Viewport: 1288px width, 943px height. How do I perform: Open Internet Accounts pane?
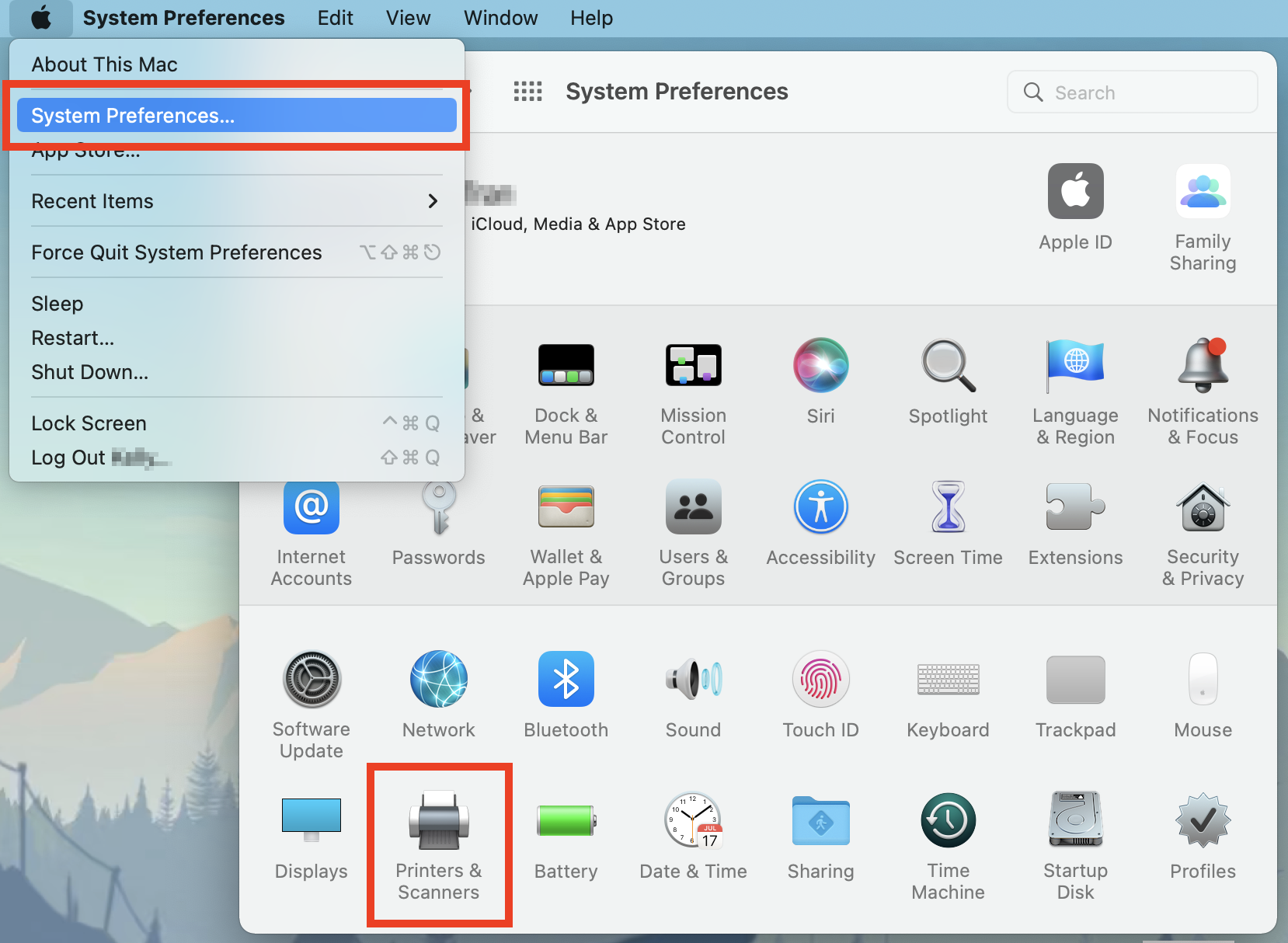[311, 534]
